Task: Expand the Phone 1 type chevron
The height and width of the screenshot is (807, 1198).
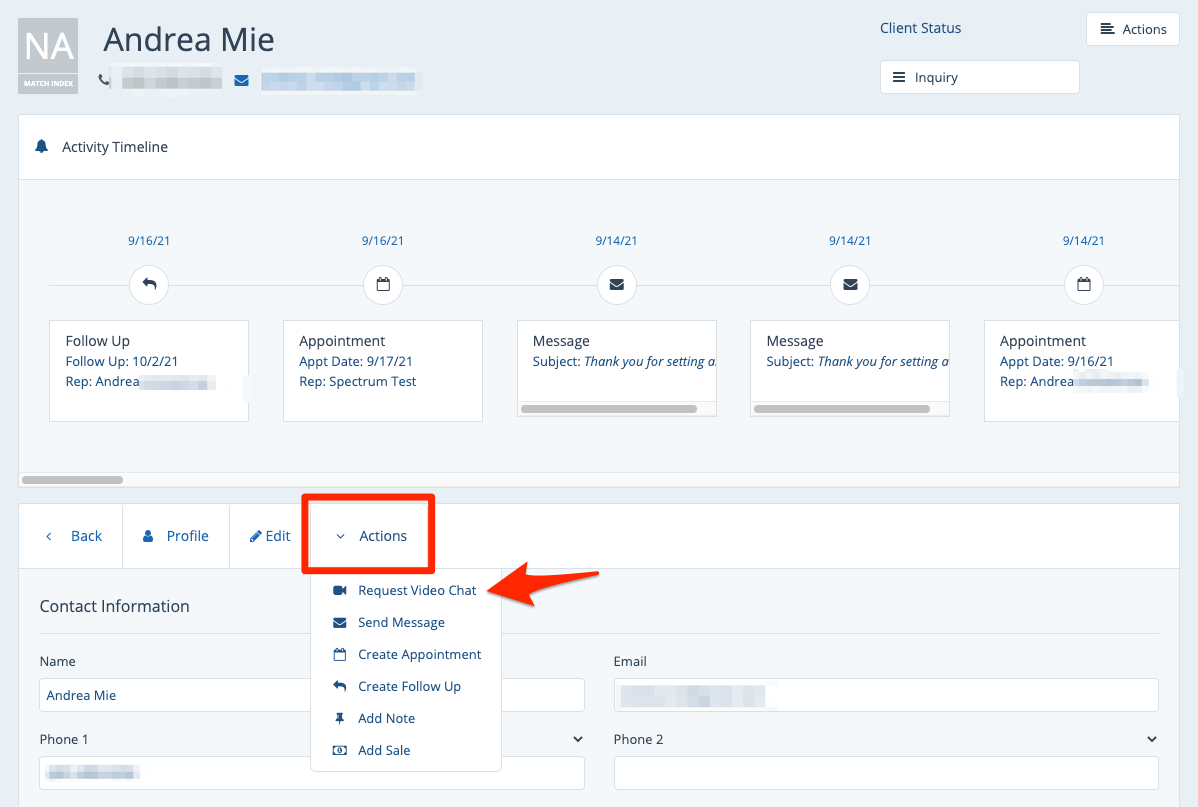Action: click(x=577, y=739)
